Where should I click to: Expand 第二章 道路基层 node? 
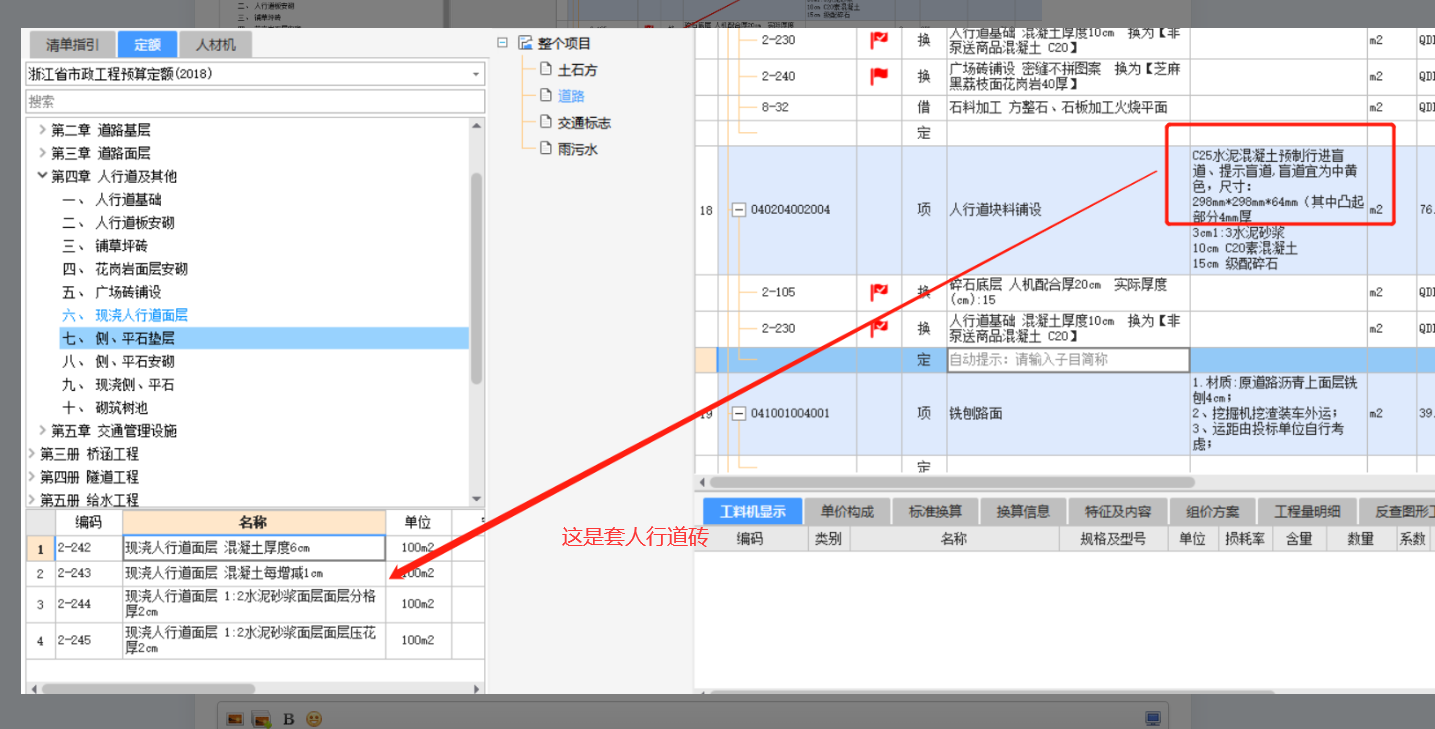click(x=42, y=130)
